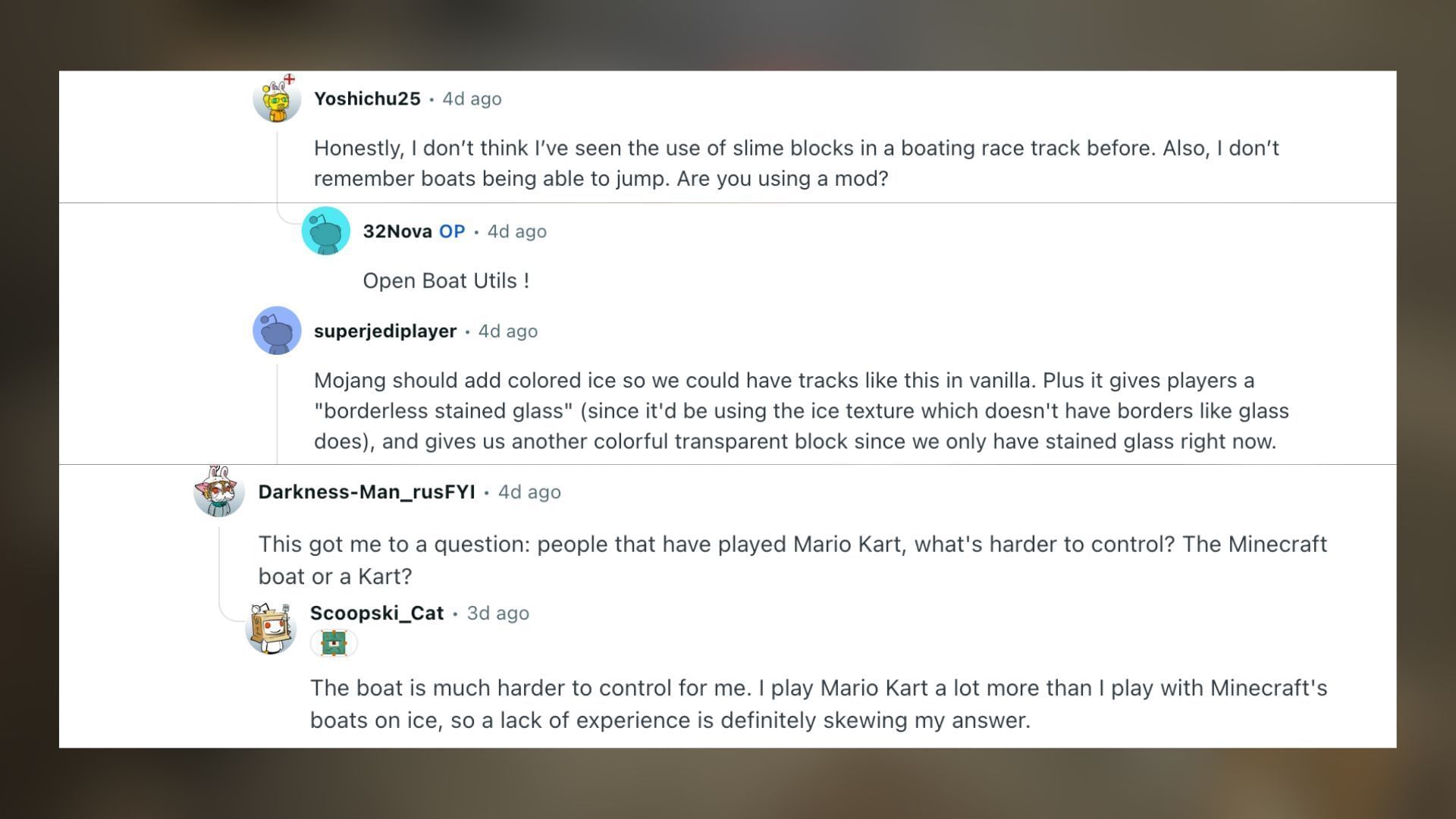Screen dimensions: 1456x819
Task: Click superjediplayer's purple avatar
Action: [277, 331]
